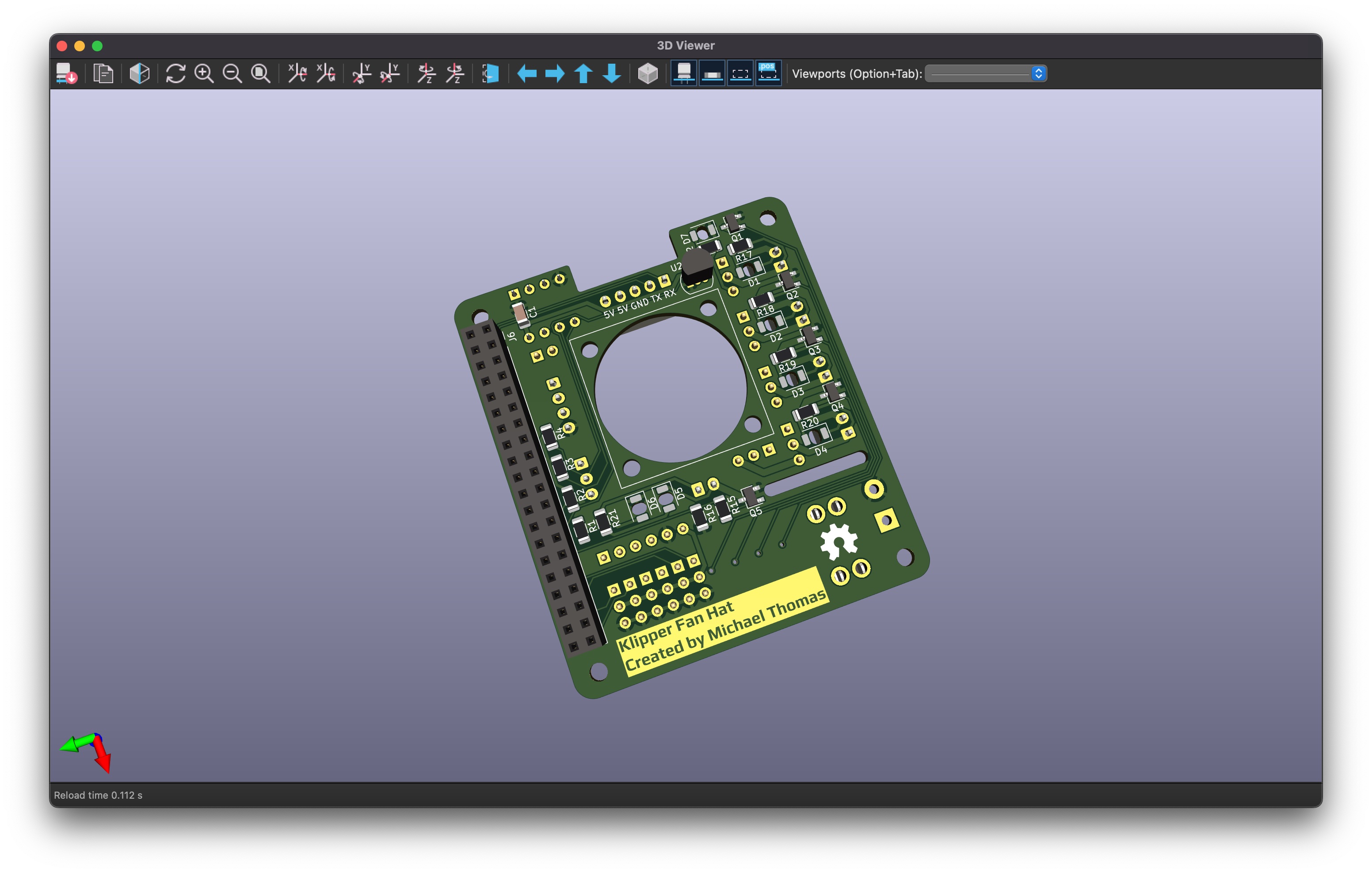Toggle orthographic projection cube icon

click(x=648, y=73)
